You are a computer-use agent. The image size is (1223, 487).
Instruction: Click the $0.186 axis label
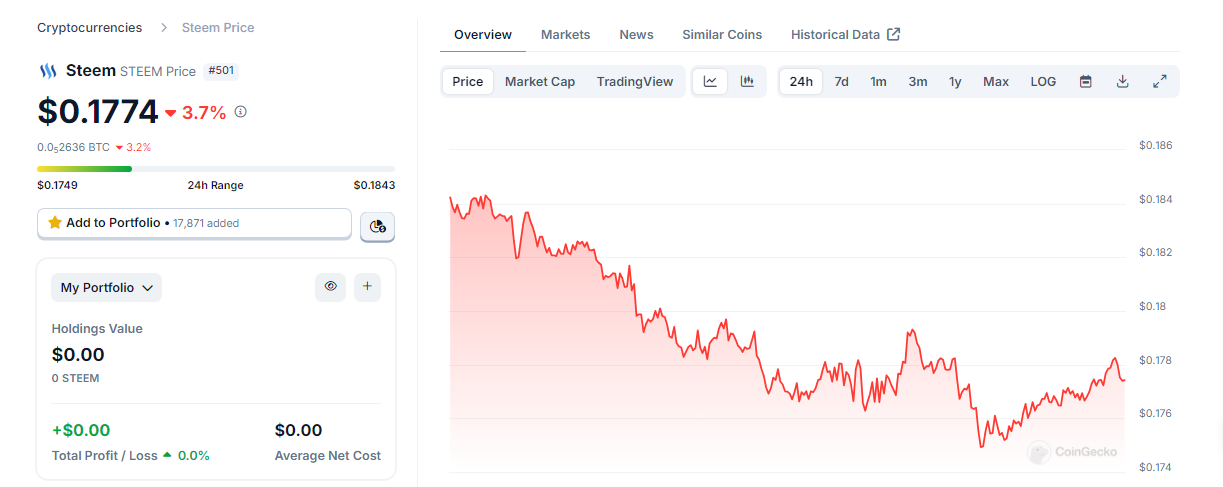pyautogui.click(x=1155, y=146)
